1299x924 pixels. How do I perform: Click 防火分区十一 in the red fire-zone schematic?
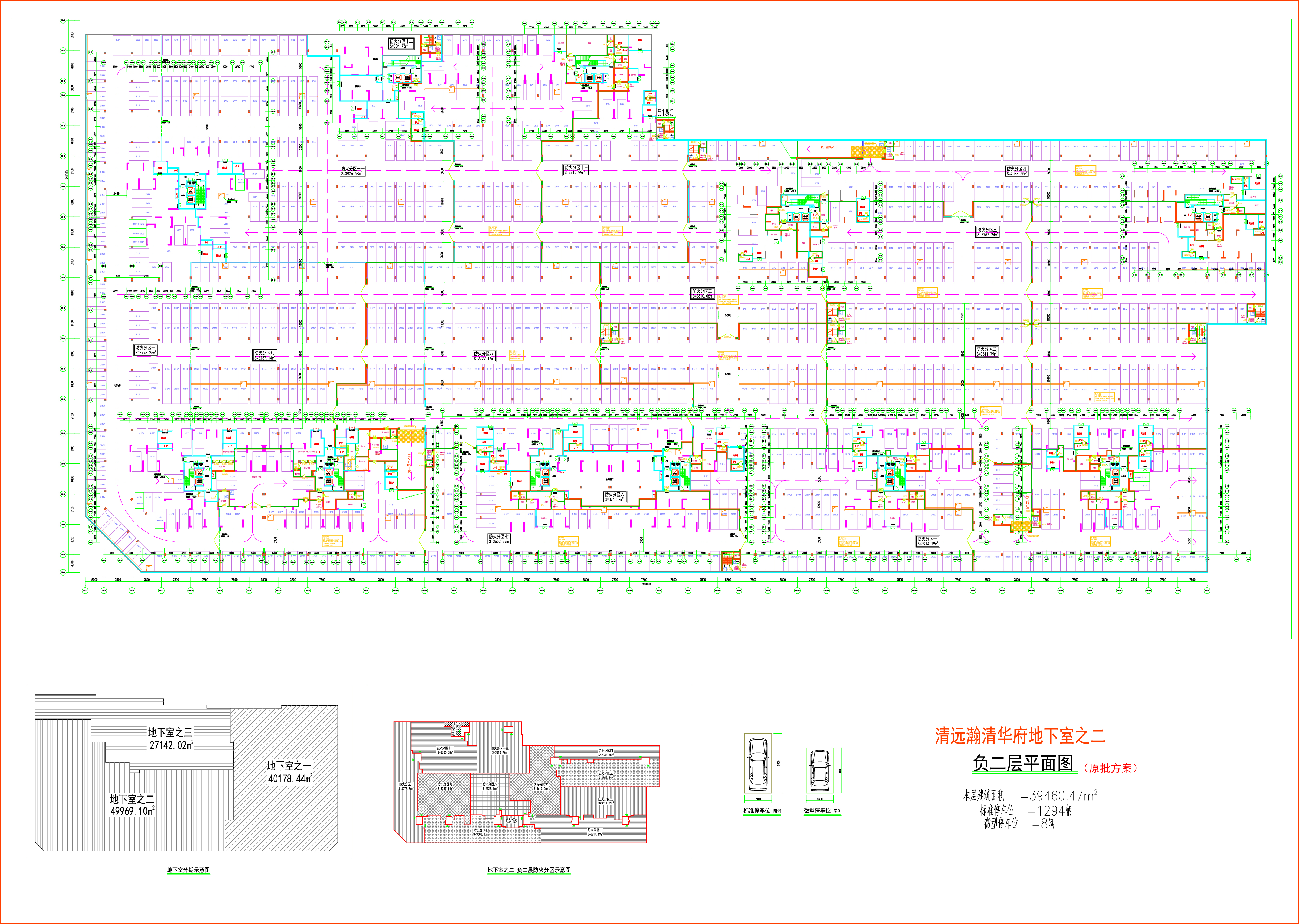444,751
